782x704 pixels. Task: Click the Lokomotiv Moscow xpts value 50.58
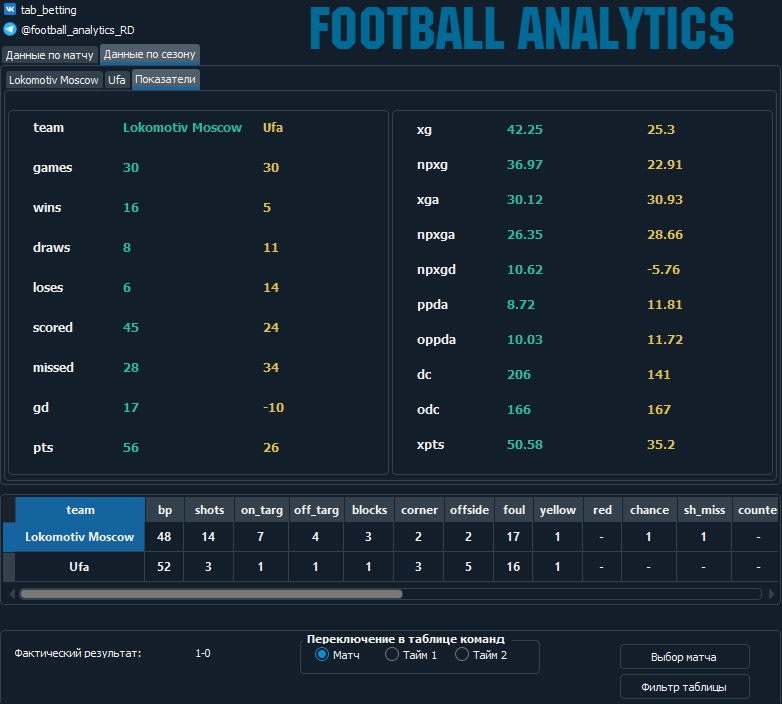coord(525,444)
